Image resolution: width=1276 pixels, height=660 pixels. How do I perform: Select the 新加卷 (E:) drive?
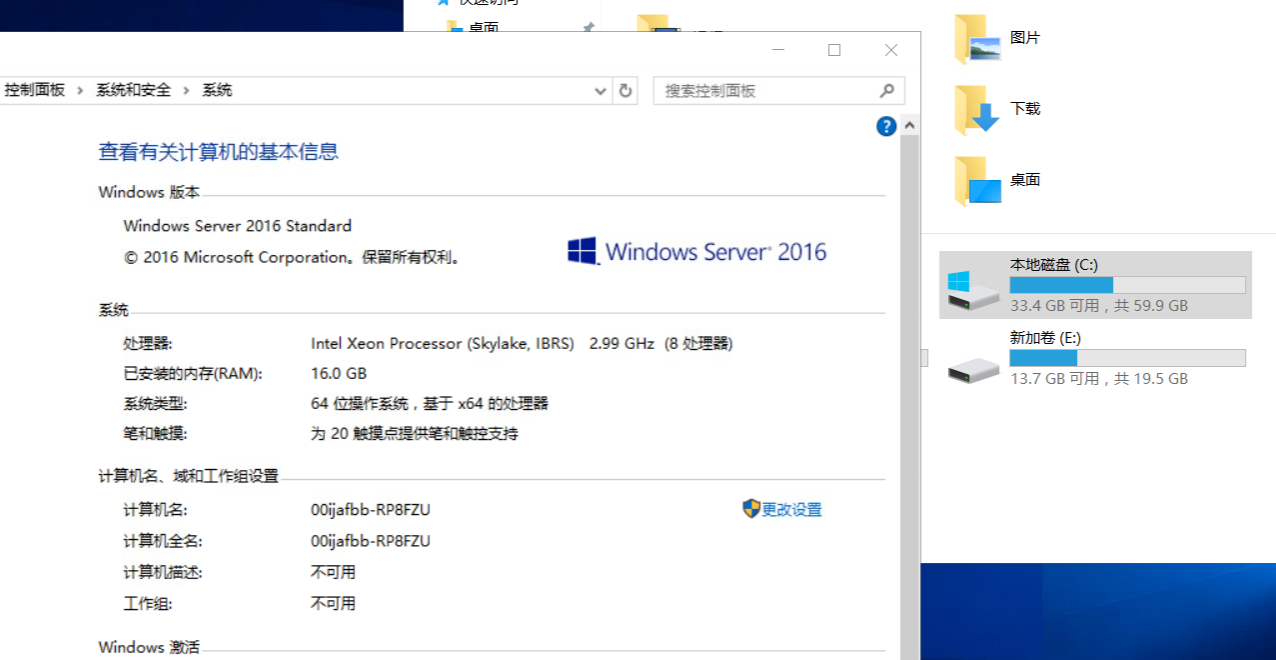pos(1095,358)
